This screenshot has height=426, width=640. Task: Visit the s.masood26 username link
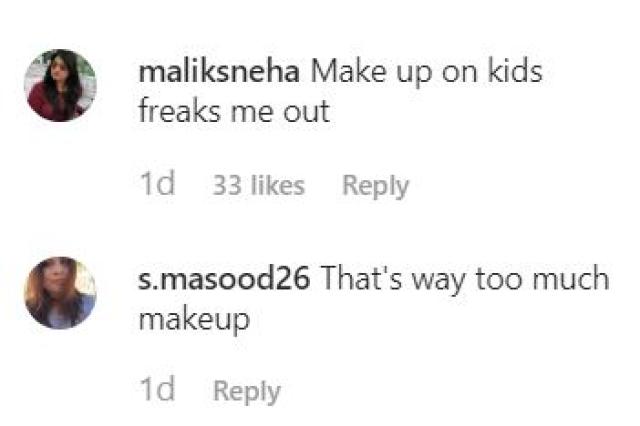pyautogui.click(x=226, y=280)
